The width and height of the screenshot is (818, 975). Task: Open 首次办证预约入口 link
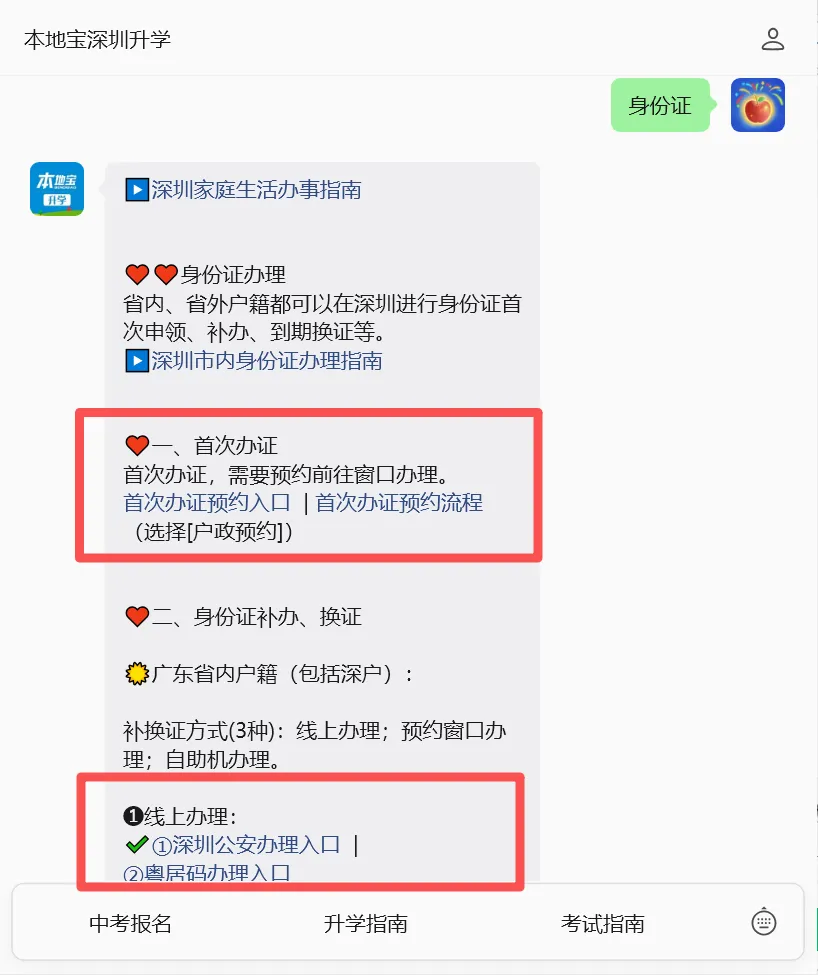pos(207,502)
